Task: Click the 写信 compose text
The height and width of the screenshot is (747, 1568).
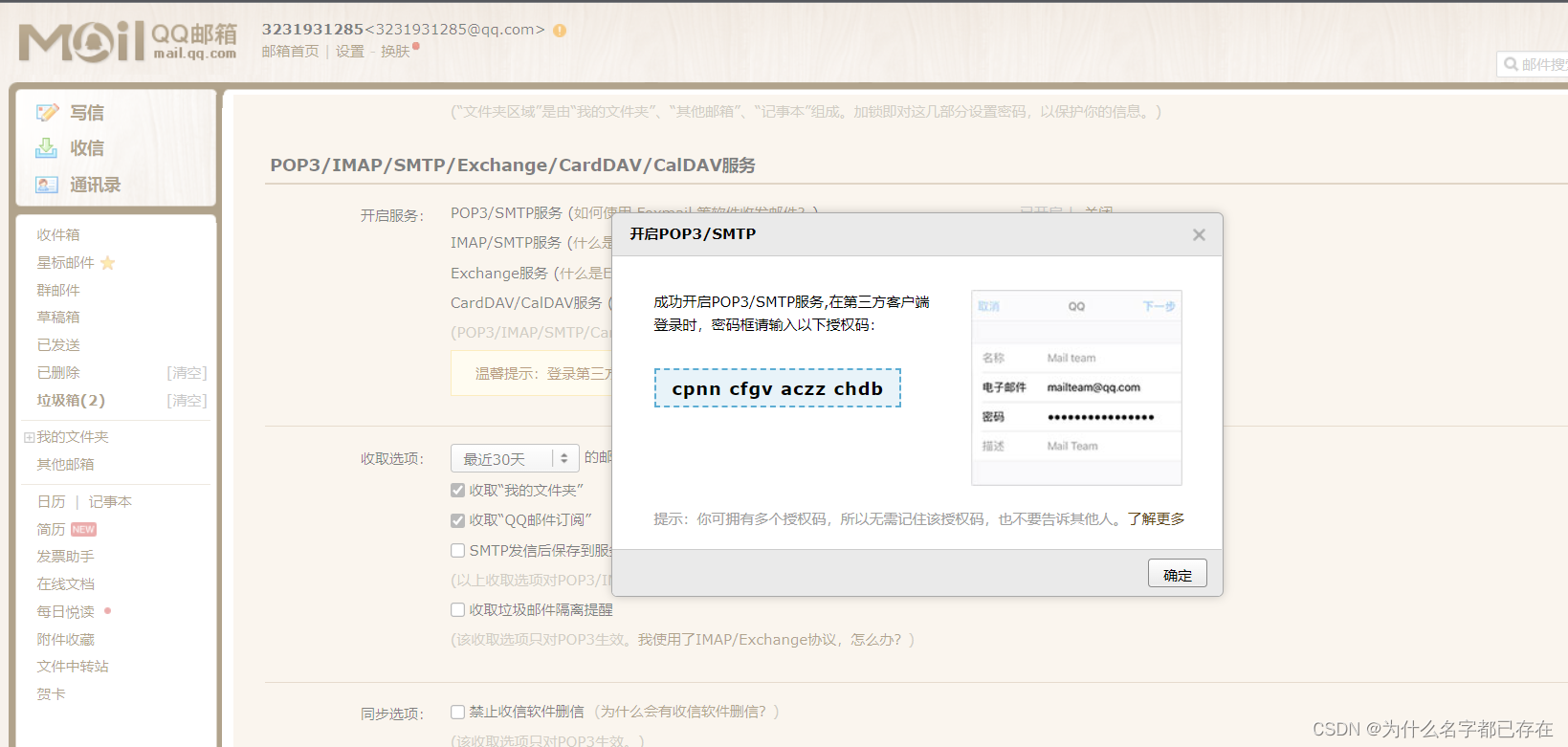Action: click(x=87, y=113)
